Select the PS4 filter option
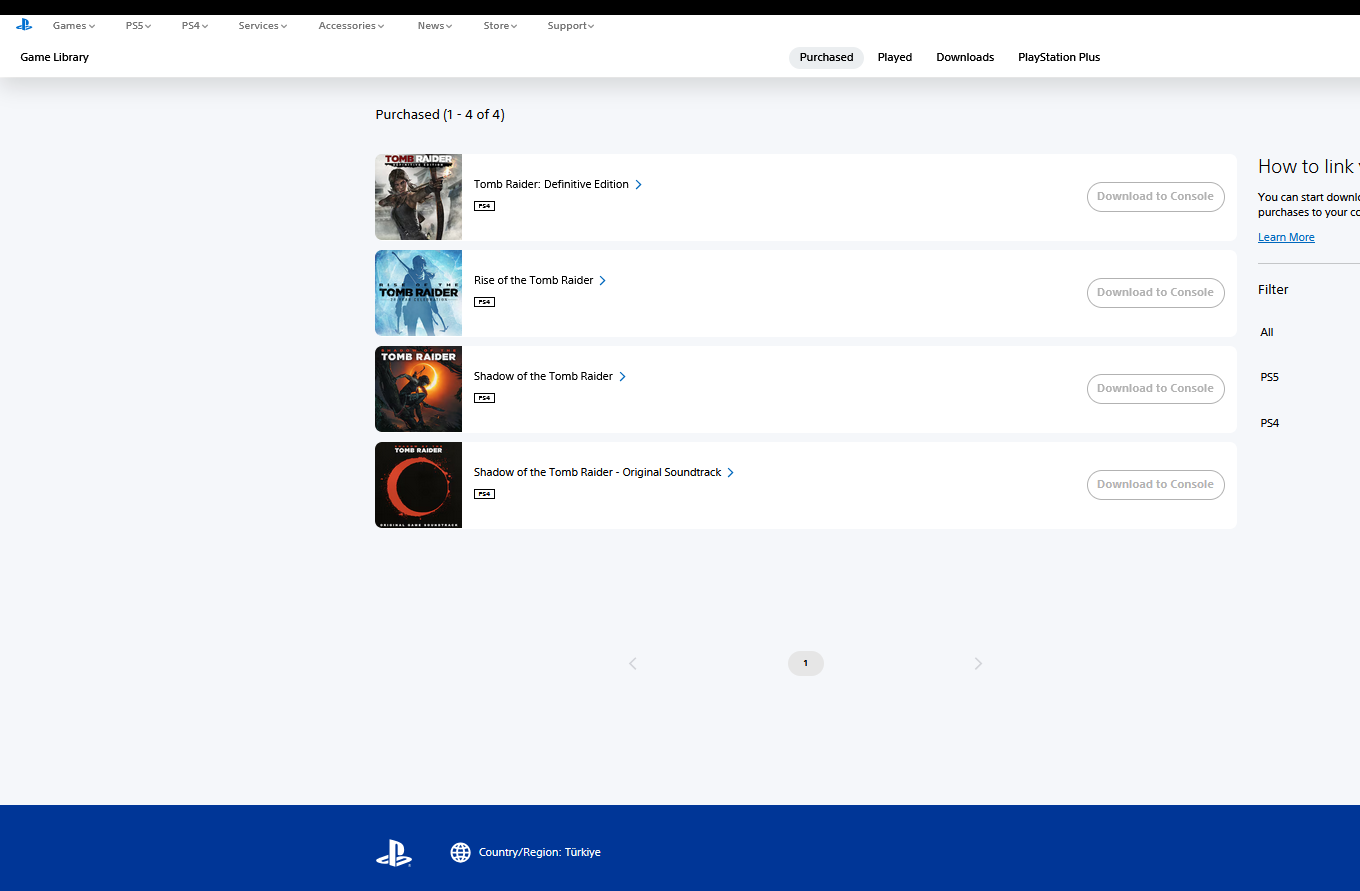The width and height of the screenshot is (1360, 891). click(x=1269, y=424)
